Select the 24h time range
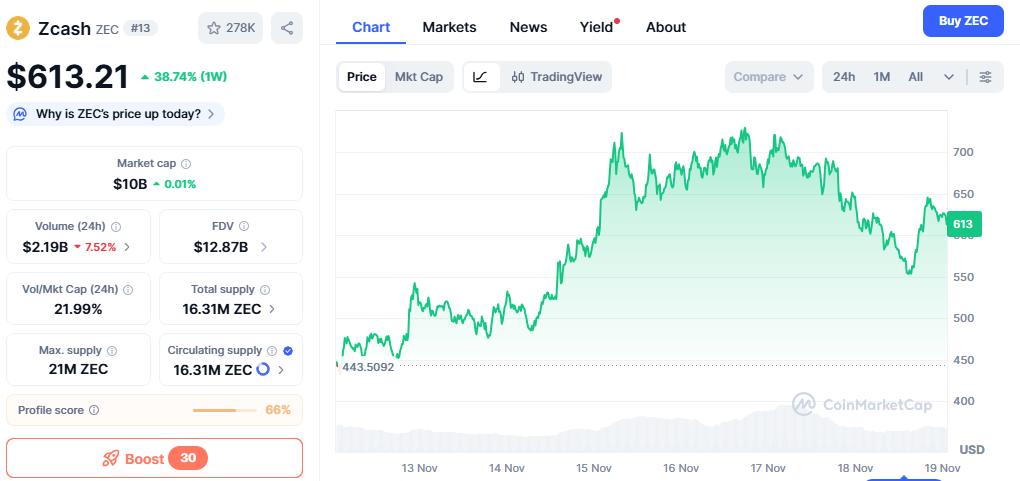Screen dimensions: 1020x481 [844, 77]
